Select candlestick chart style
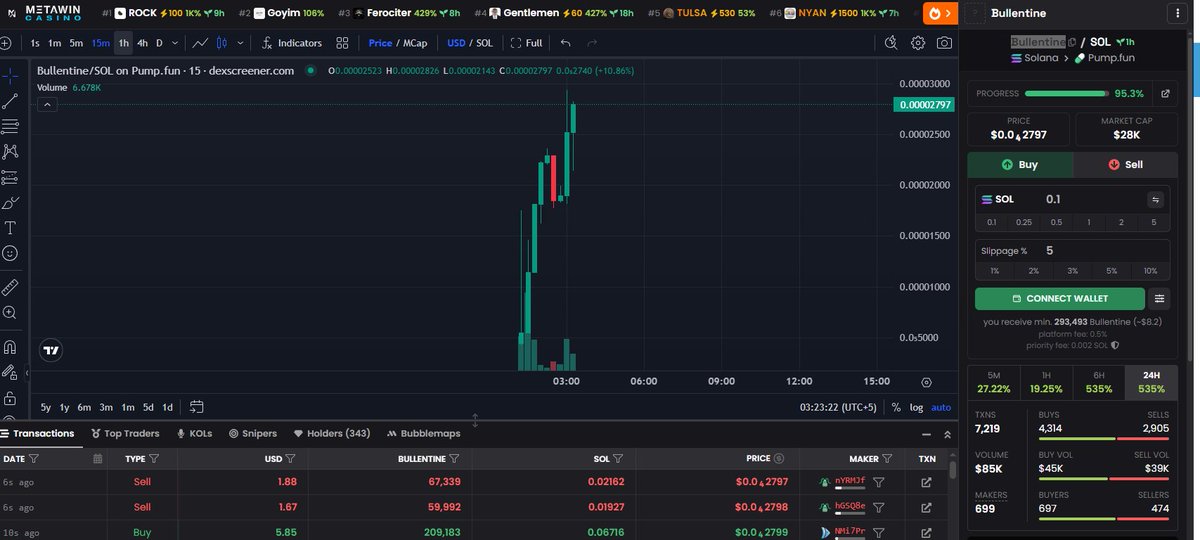 222,43
